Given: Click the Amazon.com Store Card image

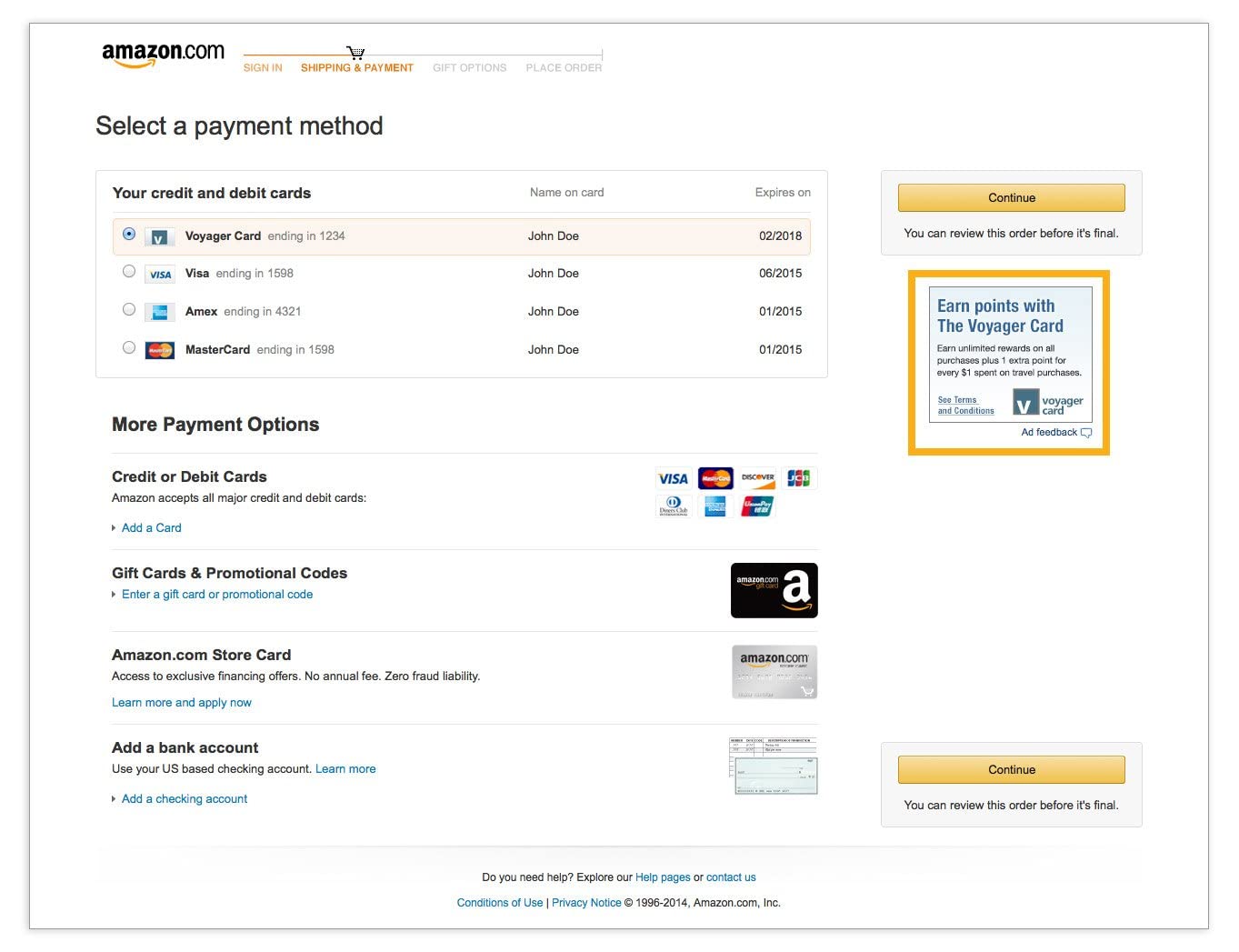Looking at the screenshot, I should pos(774,672).
